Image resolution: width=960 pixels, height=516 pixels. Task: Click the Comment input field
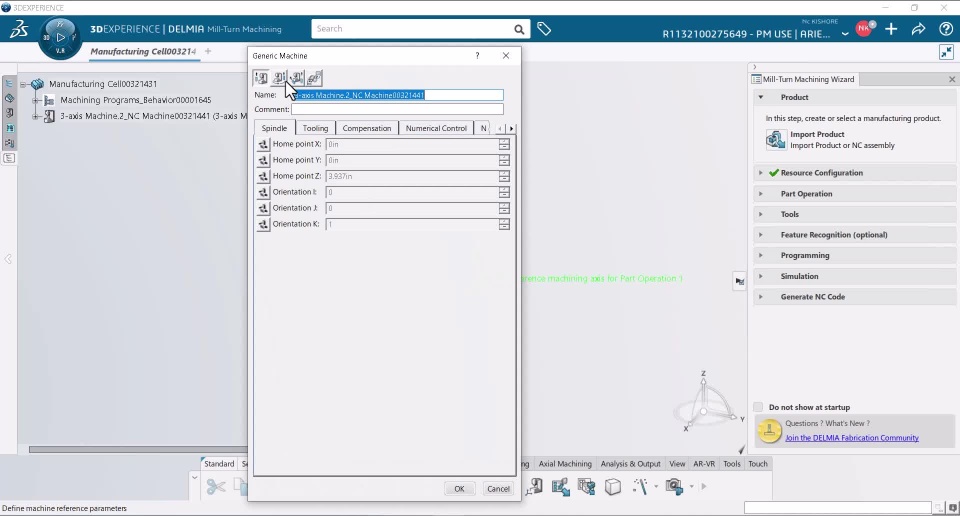(x=397, y=109)
